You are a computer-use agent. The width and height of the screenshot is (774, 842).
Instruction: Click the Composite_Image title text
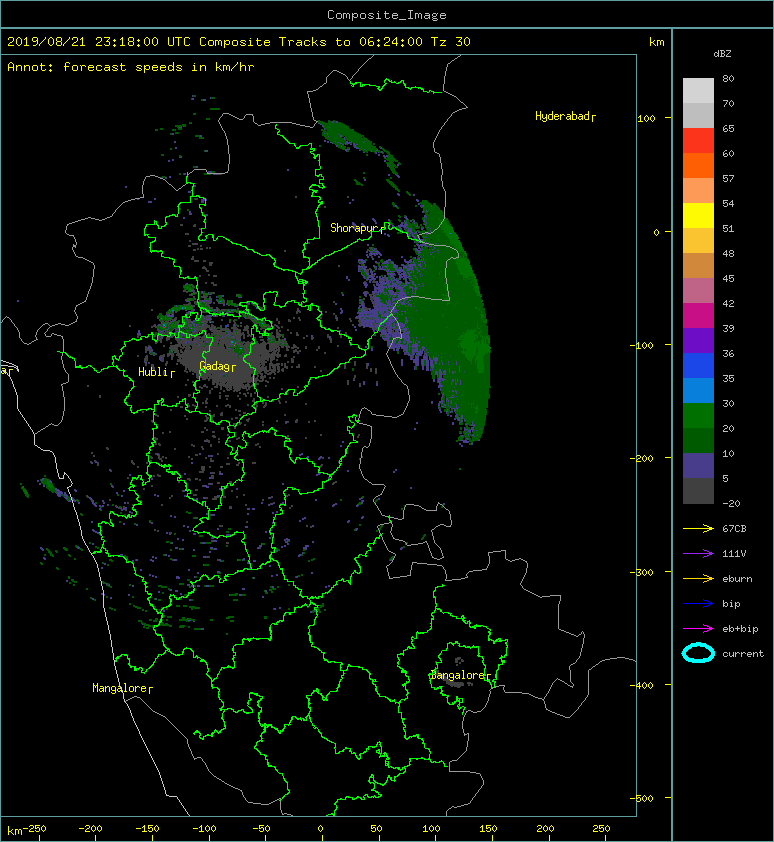[x=387, y=15]
